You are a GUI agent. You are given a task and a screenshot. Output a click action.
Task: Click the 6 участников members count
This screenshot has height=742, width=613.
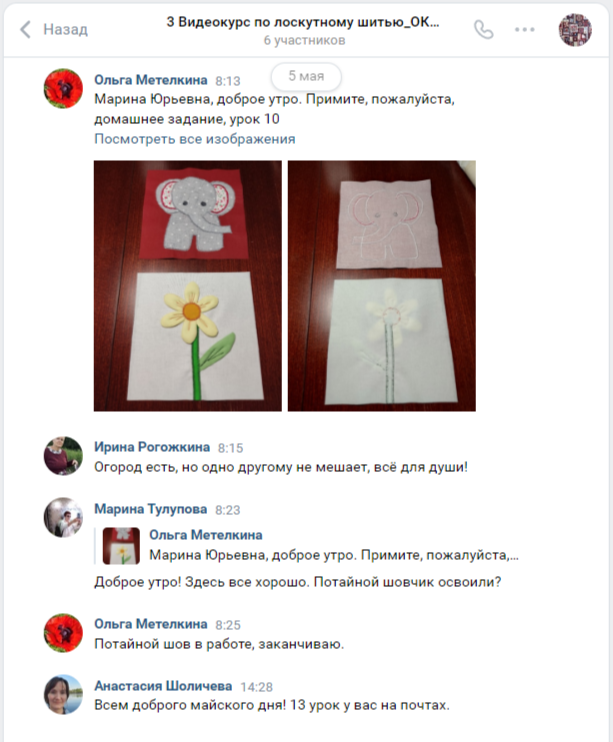coord(304,41)
